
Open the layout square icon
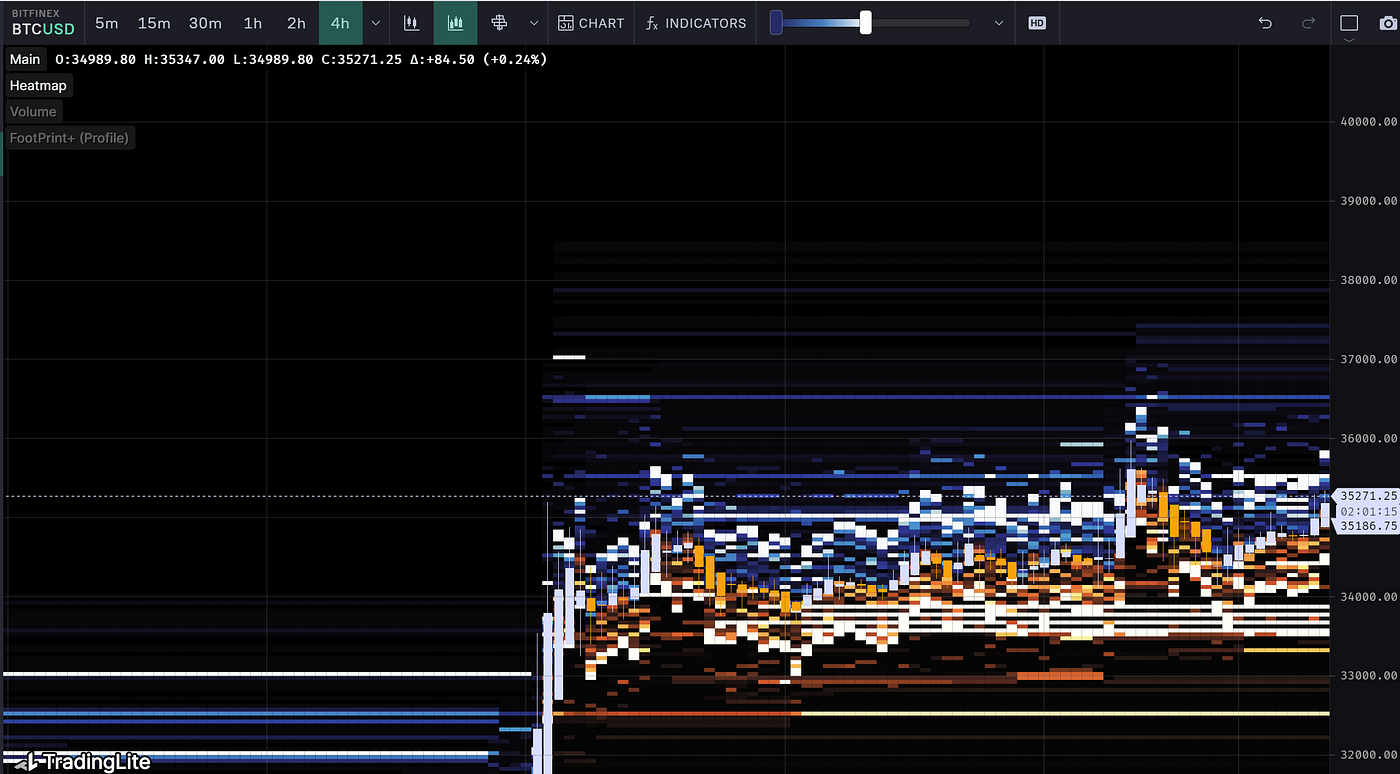point(1349,23)
